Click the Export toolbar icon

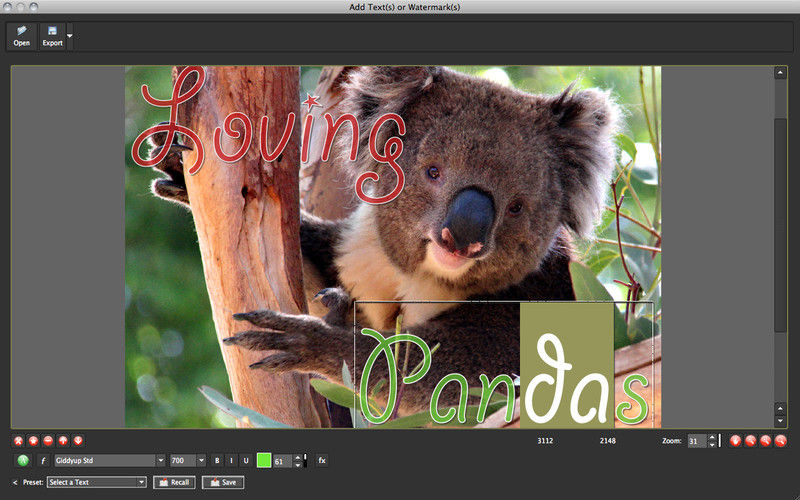click(x=53, y=36)
